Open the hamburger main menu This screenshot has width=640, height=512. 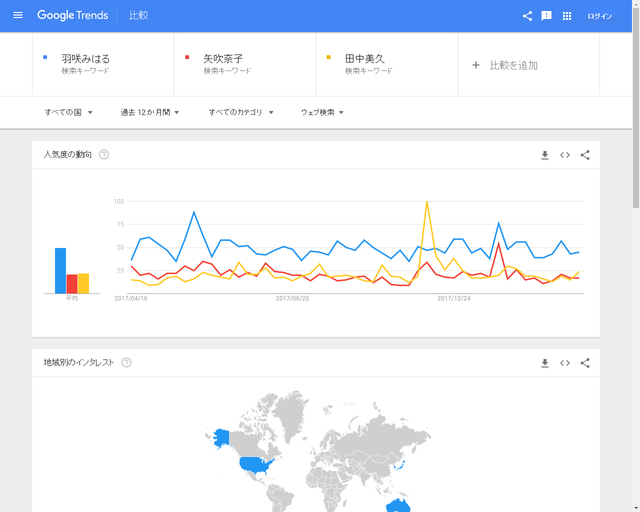point(18,16)
